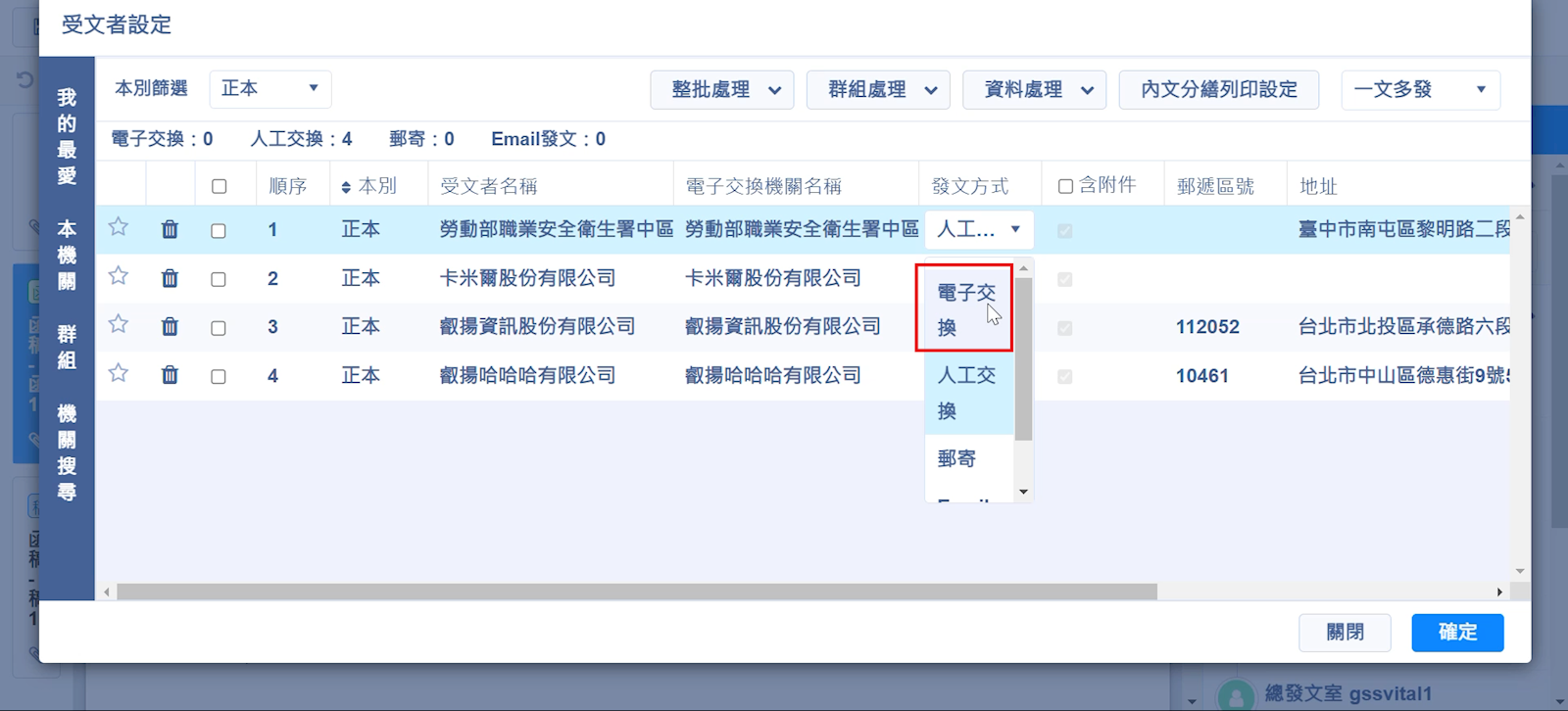Remove 卡米爾股份有限公司 using trash icon

pos(170,278)
